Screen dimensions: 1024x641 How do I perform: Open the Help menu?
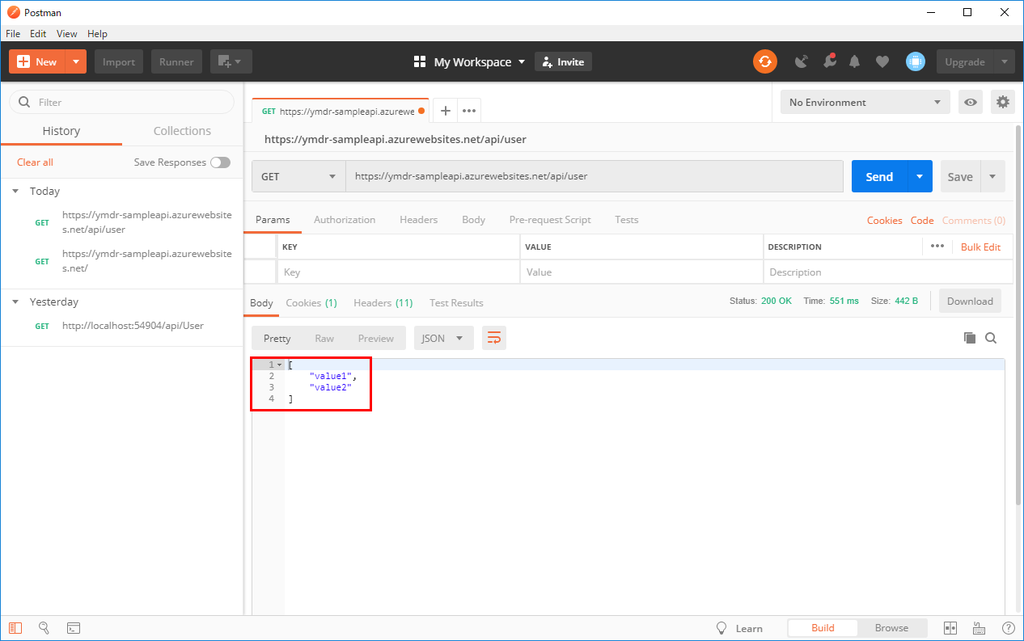(97, 34)
